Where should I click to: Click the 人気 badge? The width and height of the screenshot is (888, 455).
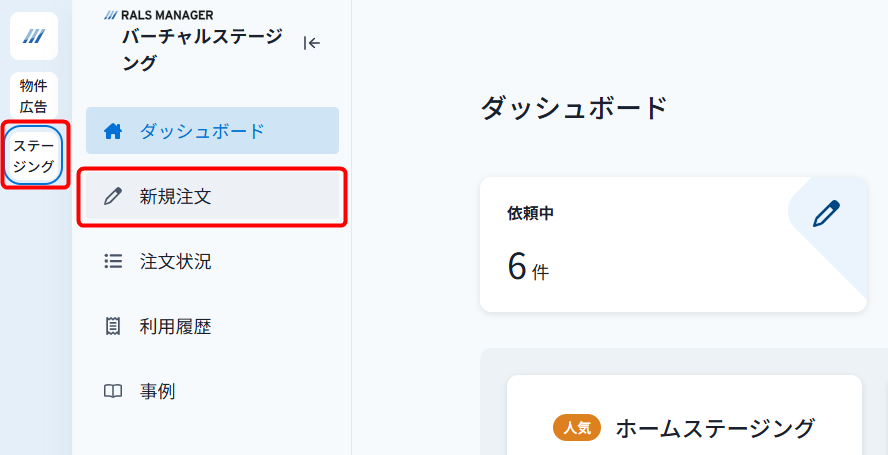click(577, 428)
